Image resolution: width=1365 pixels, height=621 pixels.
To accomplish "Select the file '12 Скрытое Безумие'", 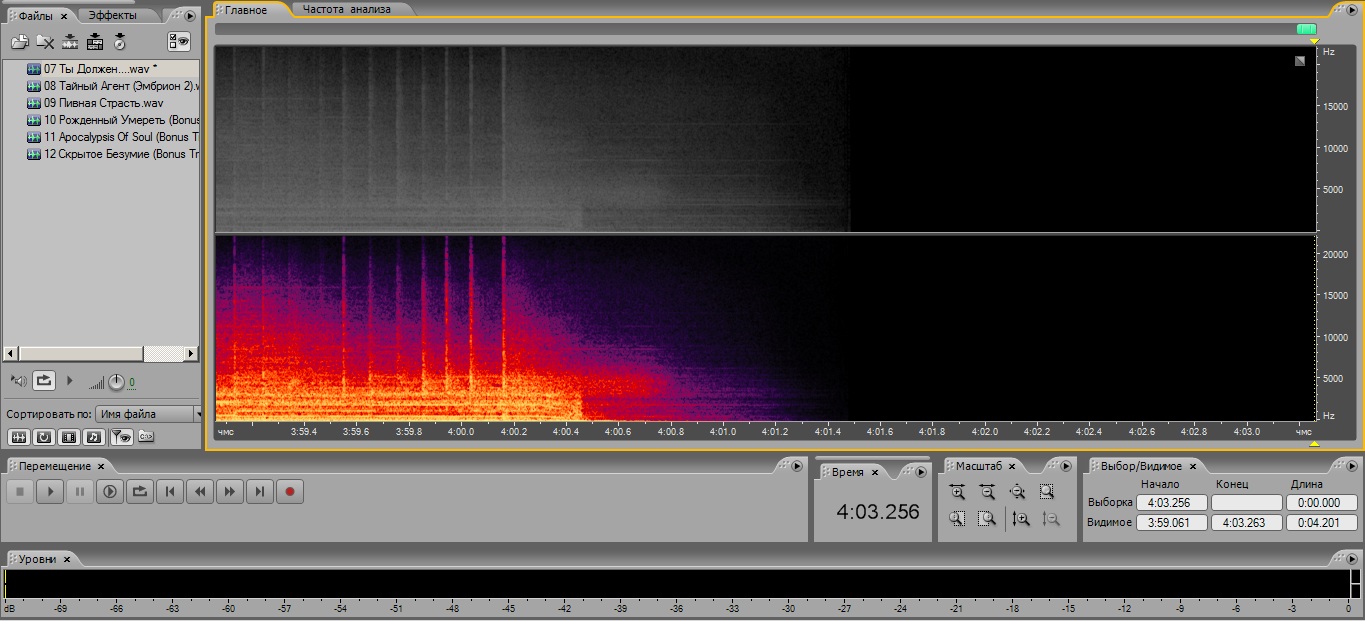I will click(x=113, y=154).
